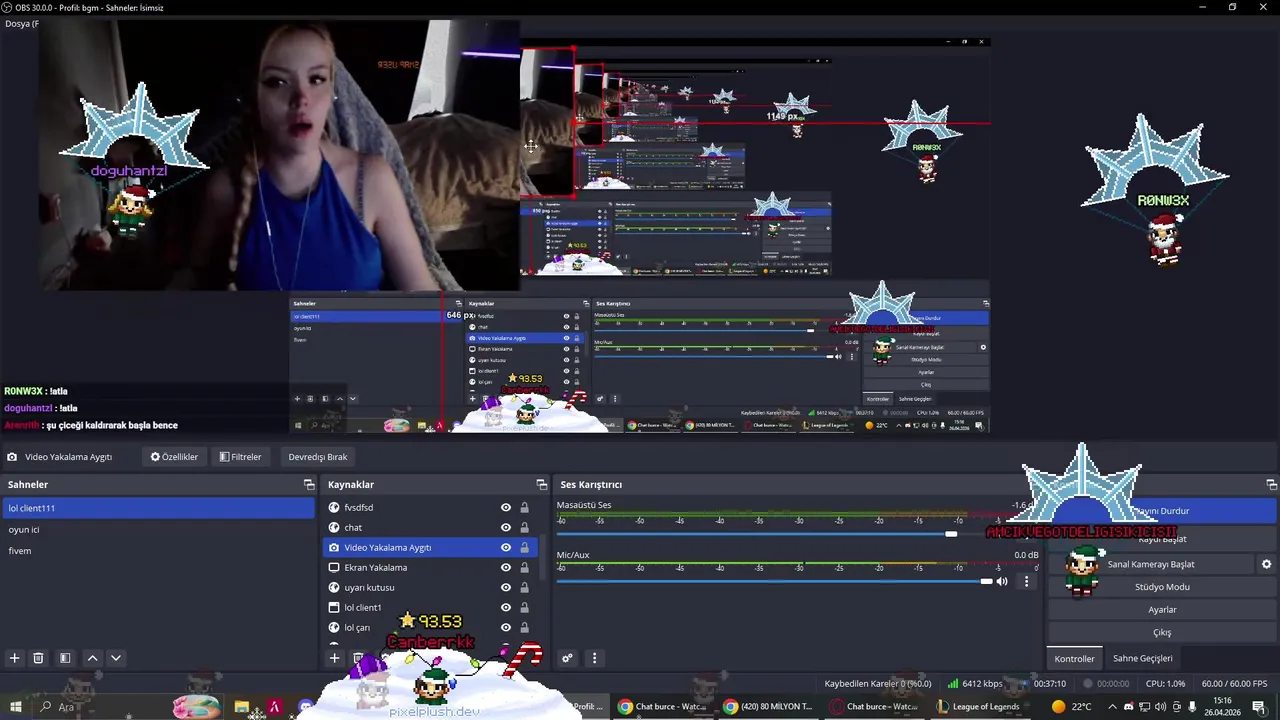
Task: Open Windows notification center
Action: coord(1258,706)
